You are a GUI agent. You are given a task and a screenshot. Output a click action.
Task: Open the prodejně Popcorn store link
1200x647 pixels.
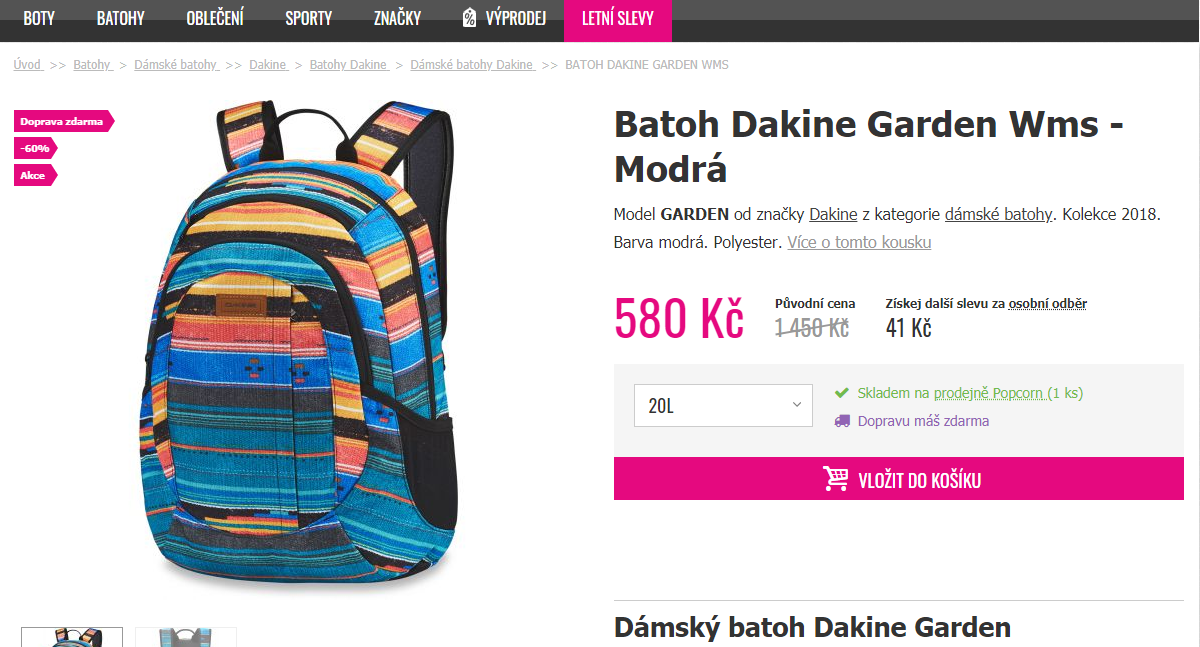click(989, 393)
